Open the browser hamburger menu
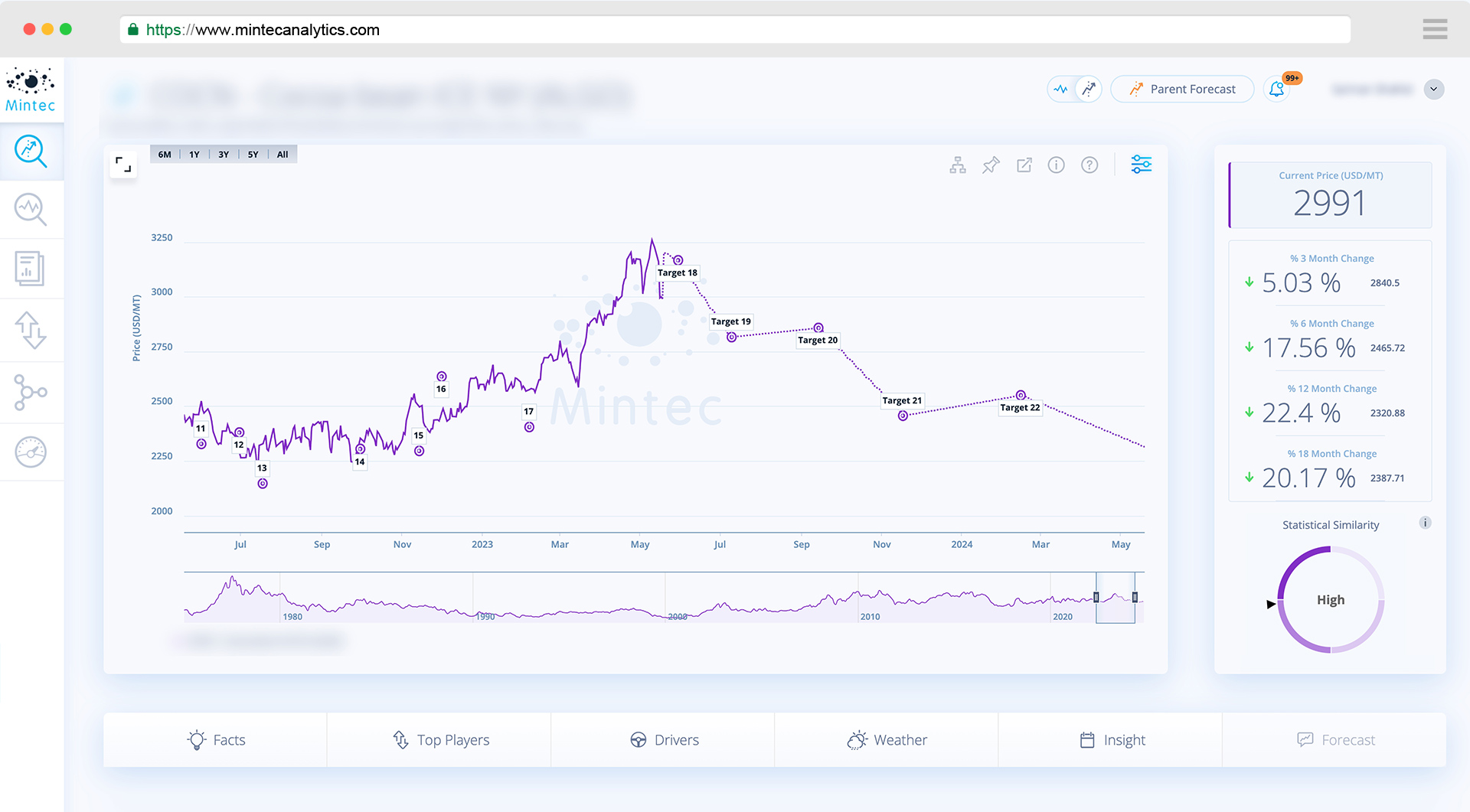Image resolution: width=1470 pixels, height=812 pixels. coord(1436,29)
